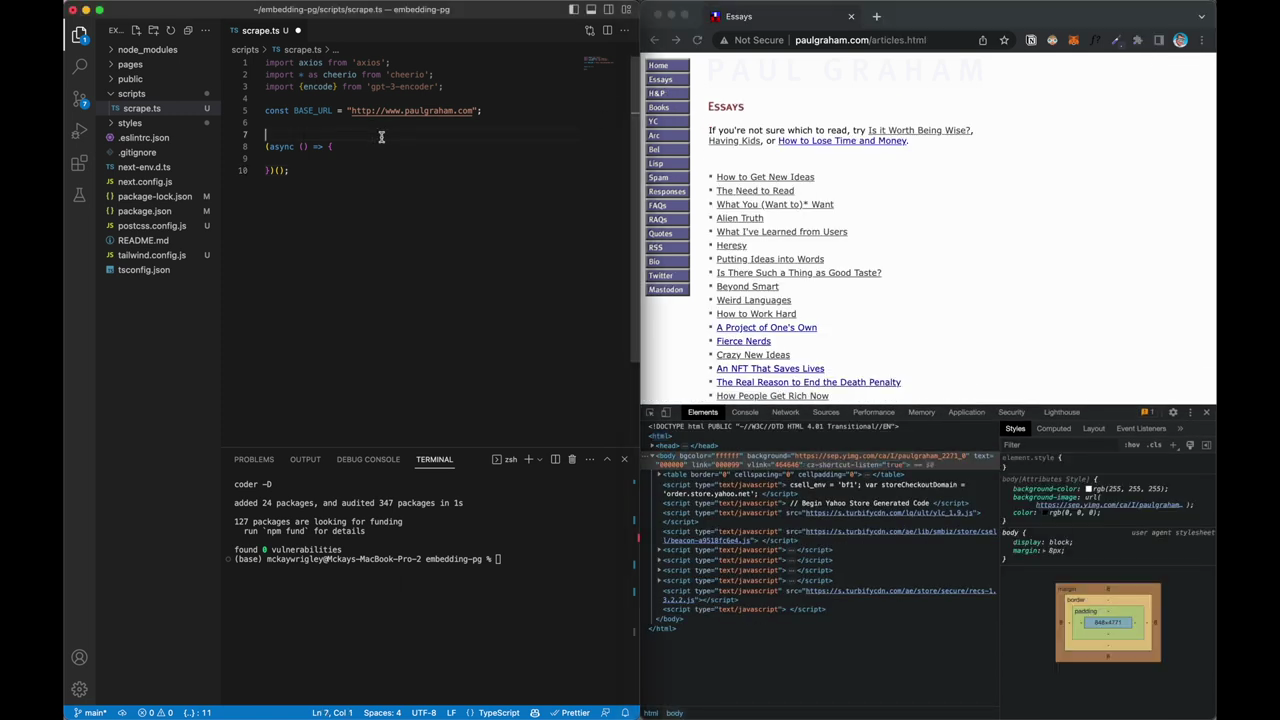
Task: Toggle Chrome side panel
Action: click(x=1159, y=40)
